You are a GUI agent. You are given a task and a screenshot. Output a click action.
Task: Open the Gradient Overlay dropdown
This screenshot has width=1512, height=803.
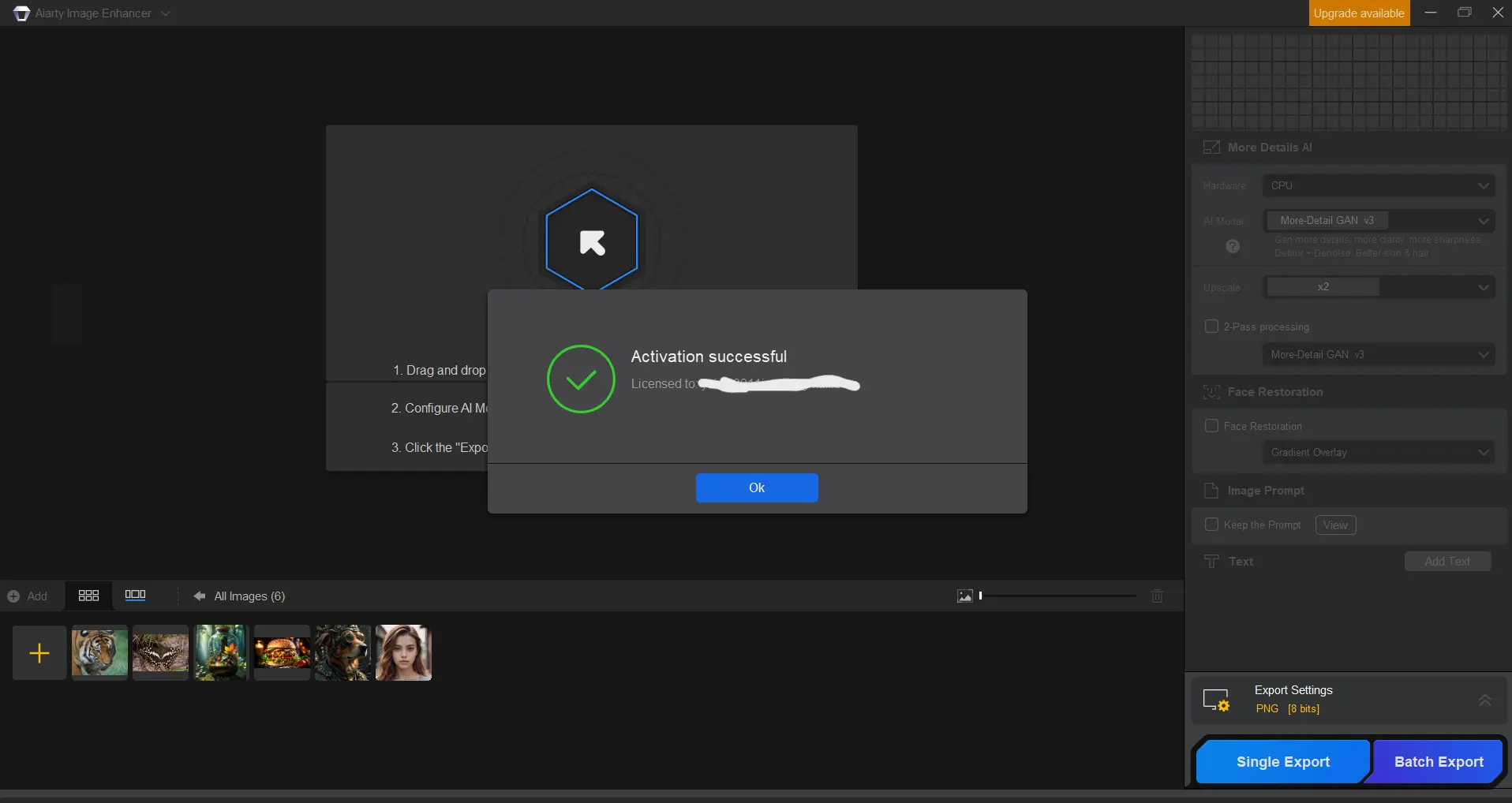(1378, 452)
